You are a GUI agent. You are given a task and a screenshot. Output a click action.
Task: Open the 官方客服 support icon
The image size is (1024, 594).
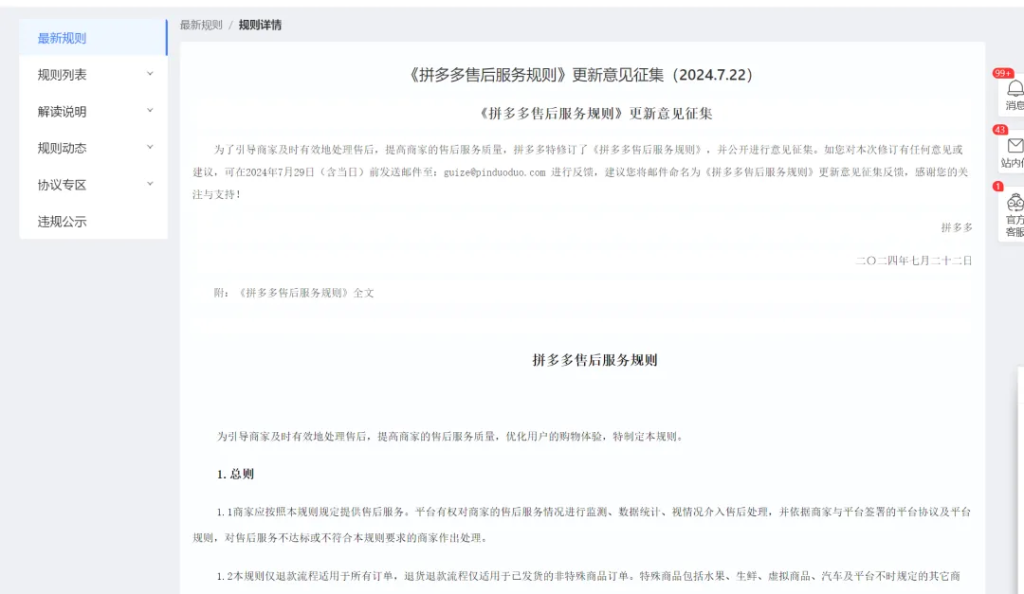pyautogui.click(x=1016, y=202)
